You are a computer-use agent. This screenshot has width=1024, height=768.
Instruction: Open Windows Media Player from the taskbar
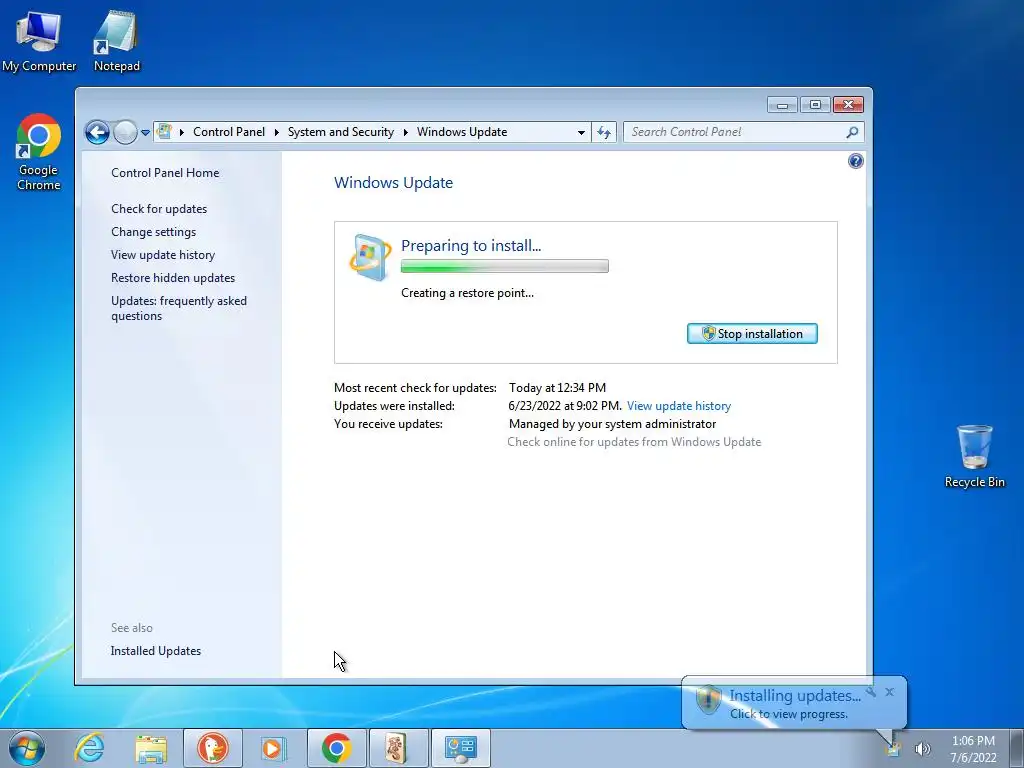(x=272, y=748)
